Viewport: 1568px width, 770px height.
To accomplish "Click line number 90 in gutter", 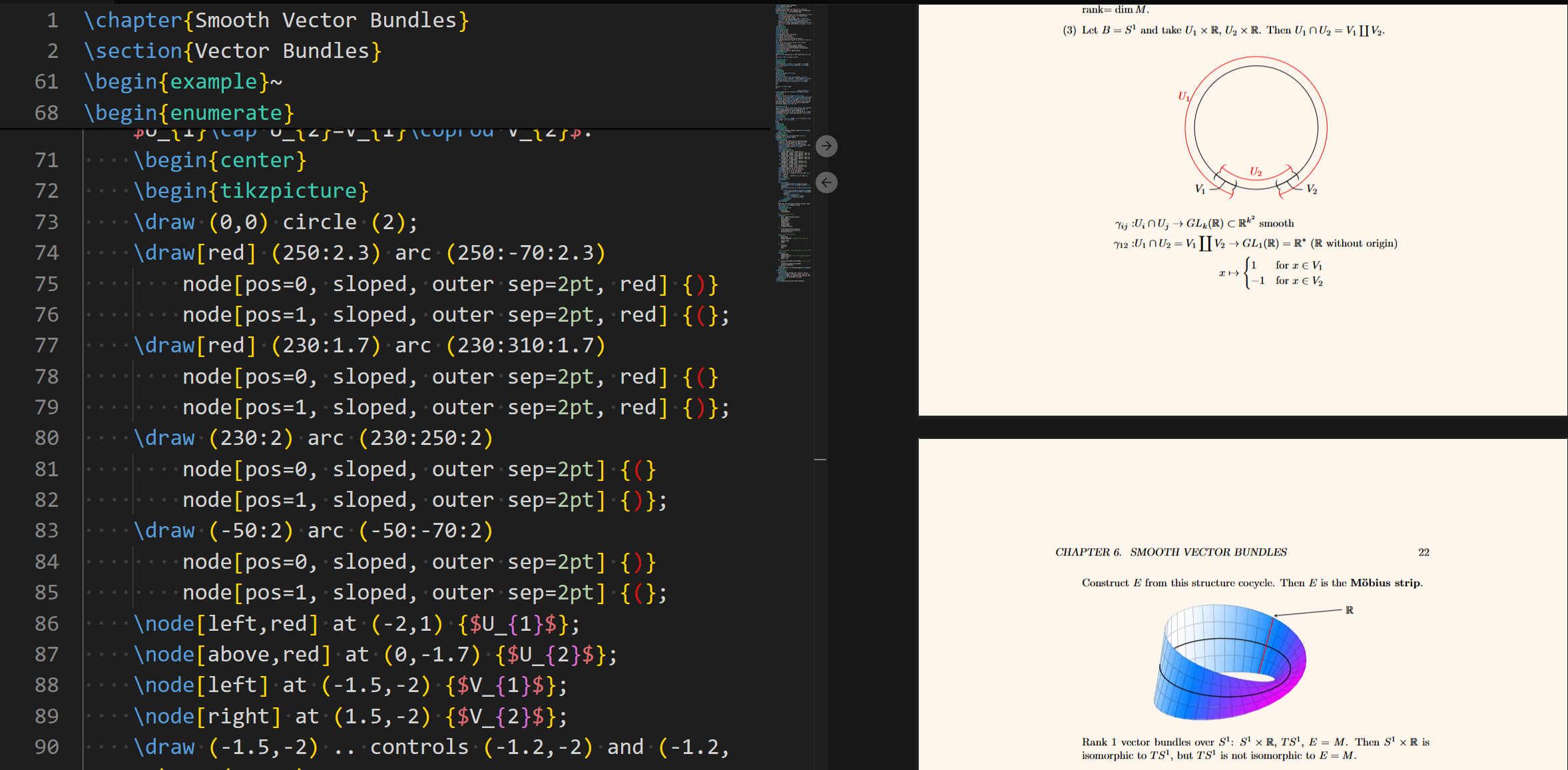I will (x=47, y=747).
